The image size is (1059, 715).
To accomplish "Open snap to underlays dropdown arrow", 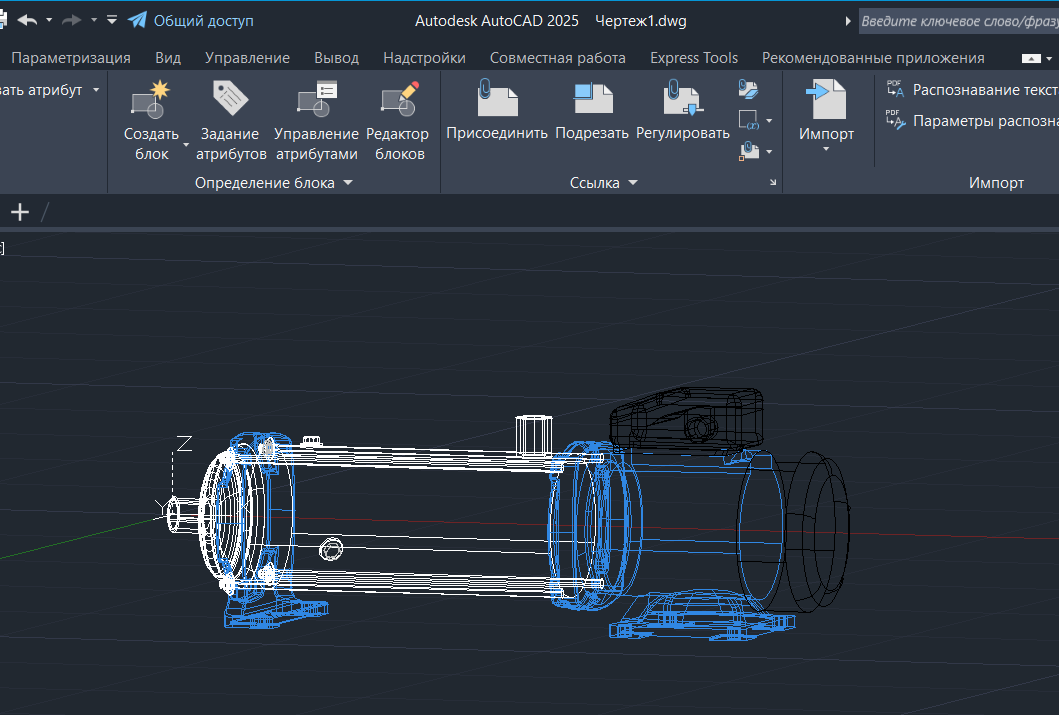I will pos(769,152).
